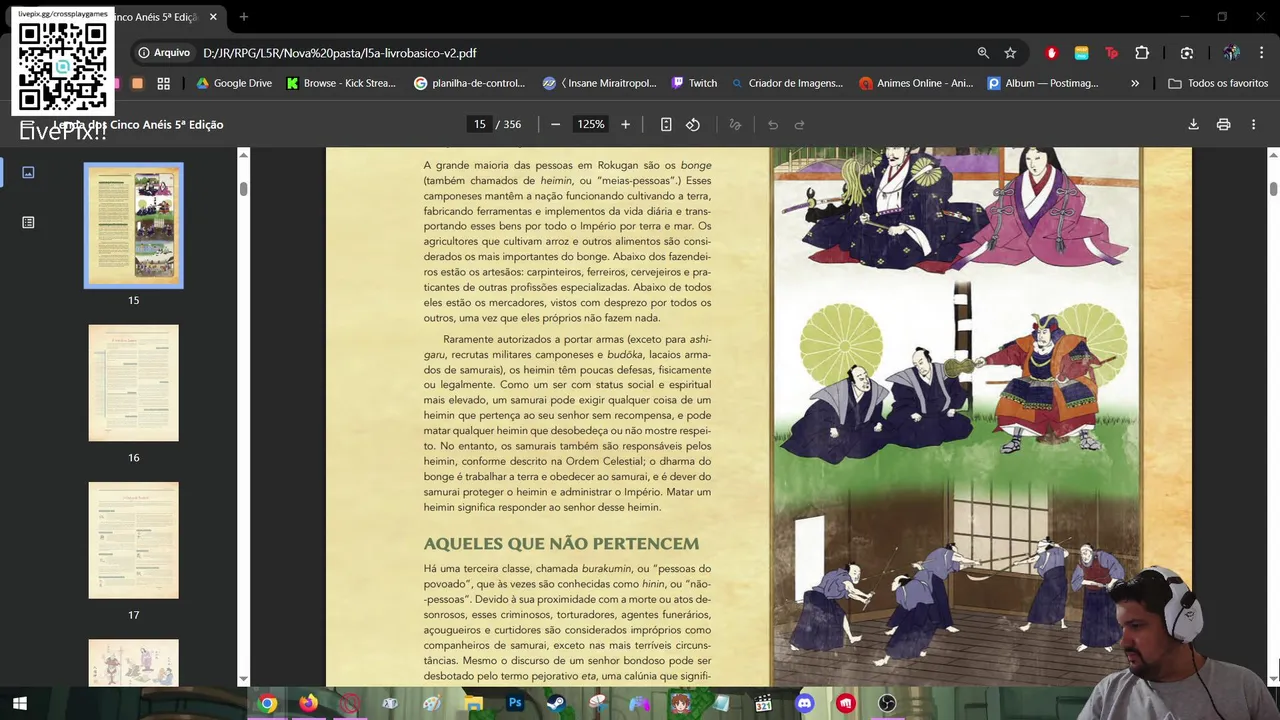Open the Chrome profile avatar

coord(1231,53)
